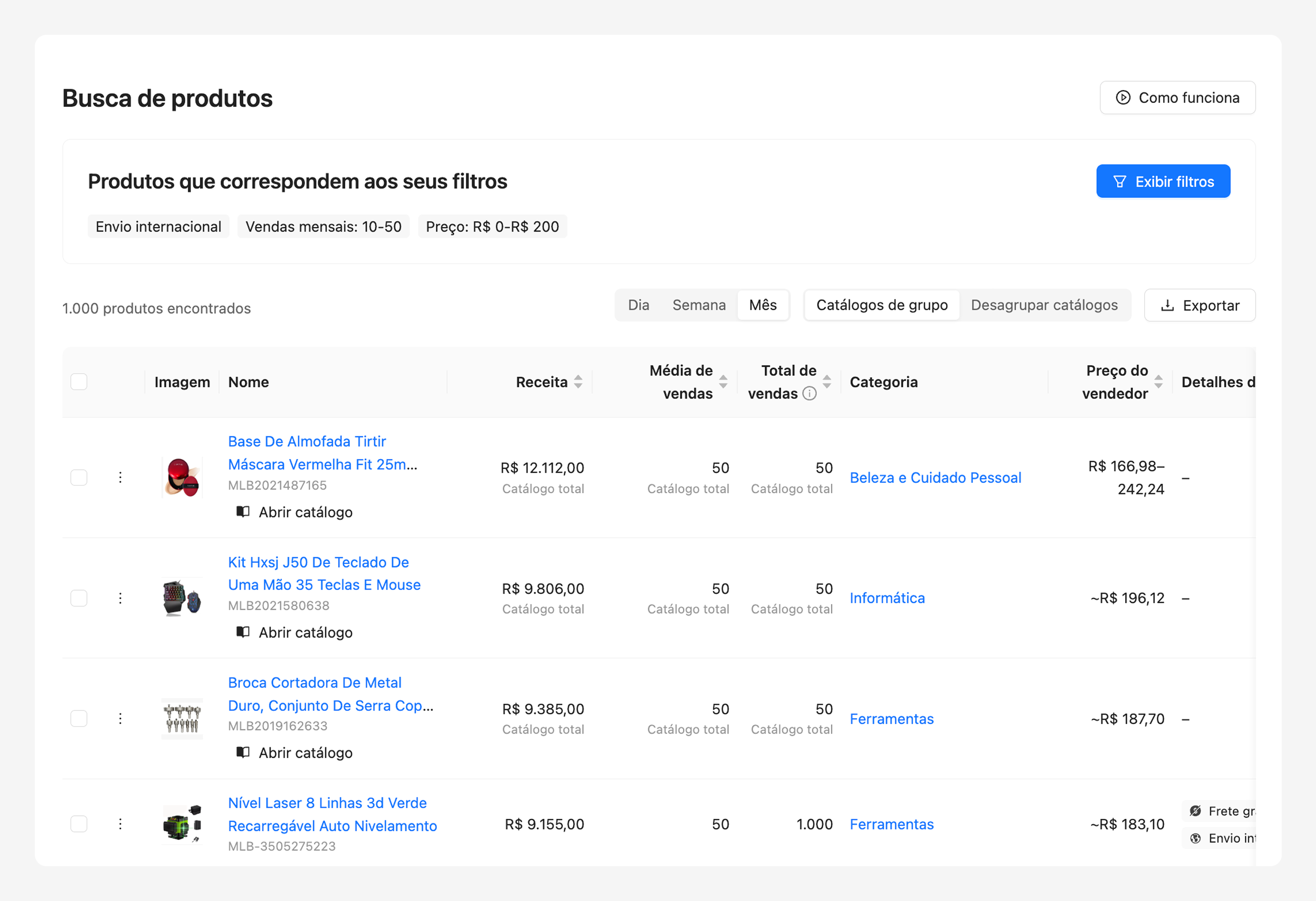Click the keyboard and mouse product thumbnail
Viewport: 1316px width, 901px height.
tap(182, 598)
